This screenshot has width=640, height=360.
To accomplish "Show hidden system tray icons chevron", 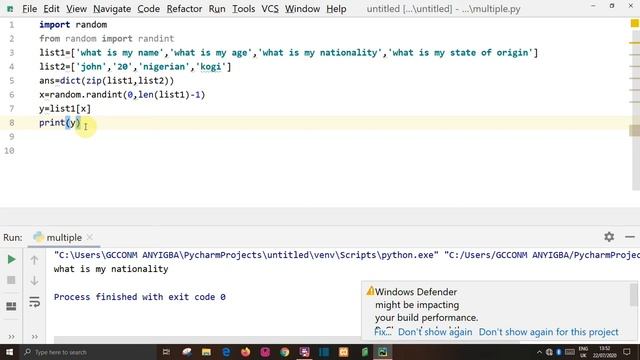I will (x=539, y=352).
